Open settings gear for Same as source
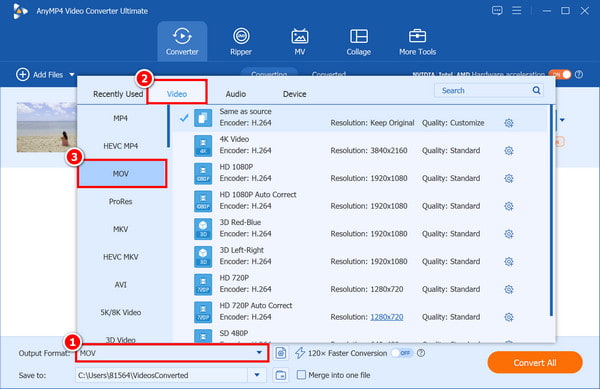600x389 pixels. pyautogui.click(x=509, y=123)
